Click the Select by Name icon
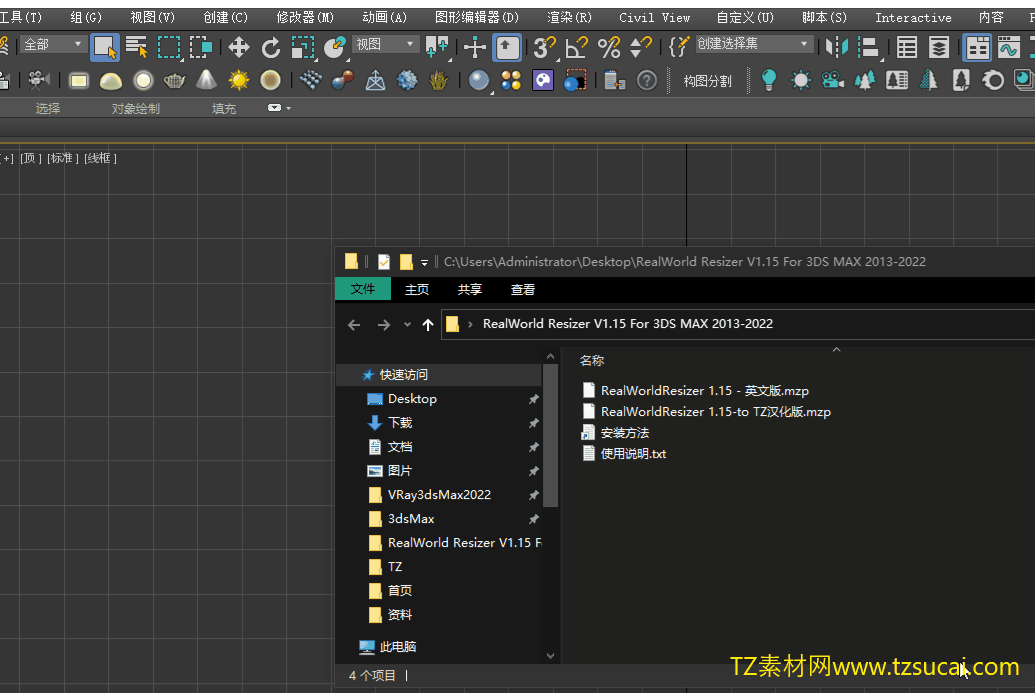Screen dimensions: 1035x693 136,47
